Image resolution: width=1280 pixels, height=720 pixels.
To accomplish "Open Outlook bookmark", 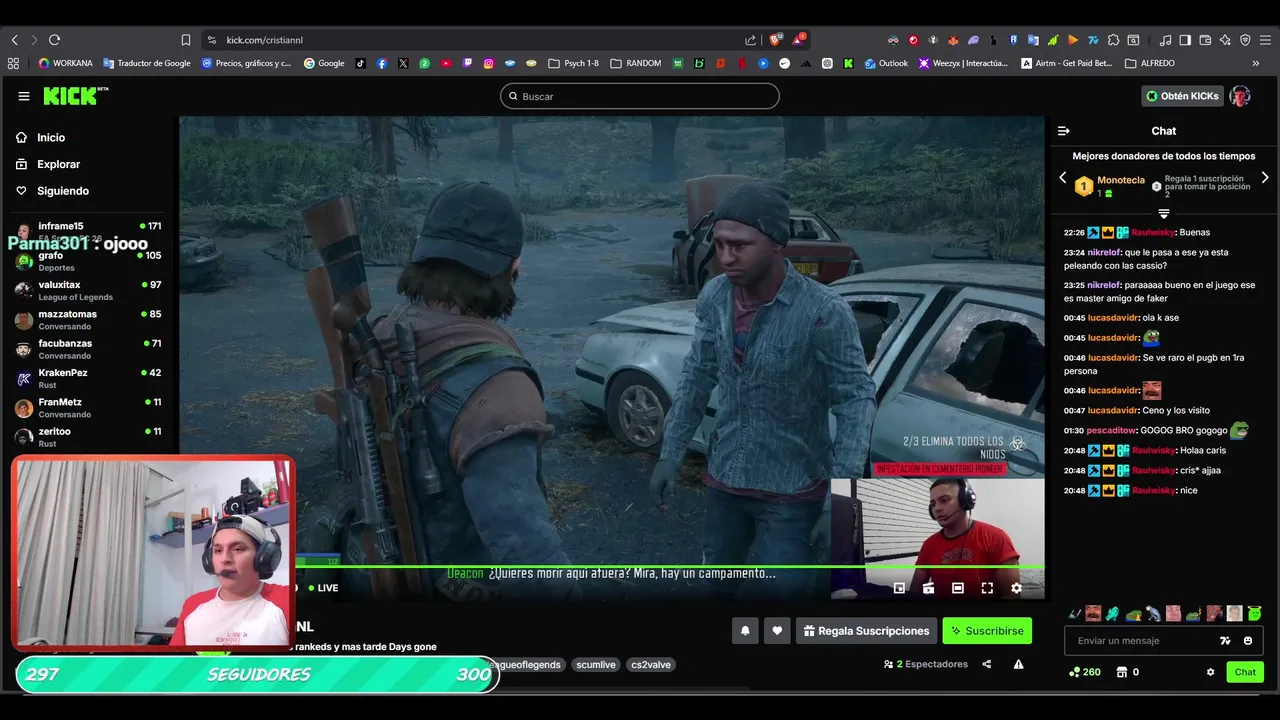I will 886,63.
